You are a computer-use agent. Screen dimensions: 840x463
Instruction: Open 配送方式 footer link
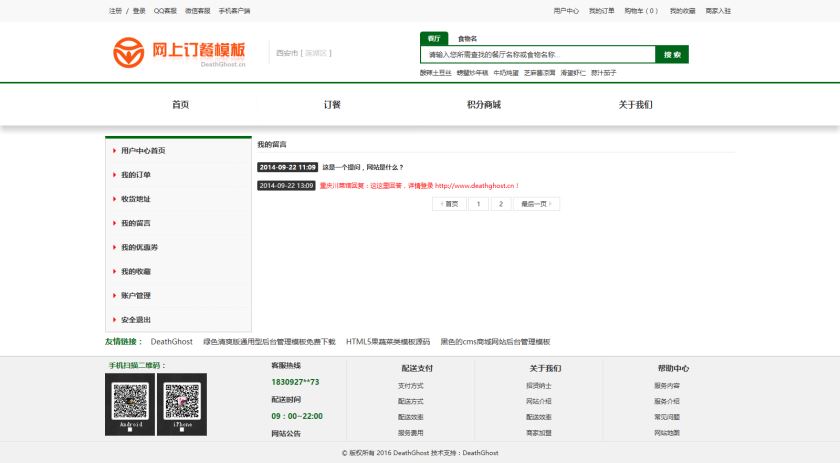[x=411, y=401]
